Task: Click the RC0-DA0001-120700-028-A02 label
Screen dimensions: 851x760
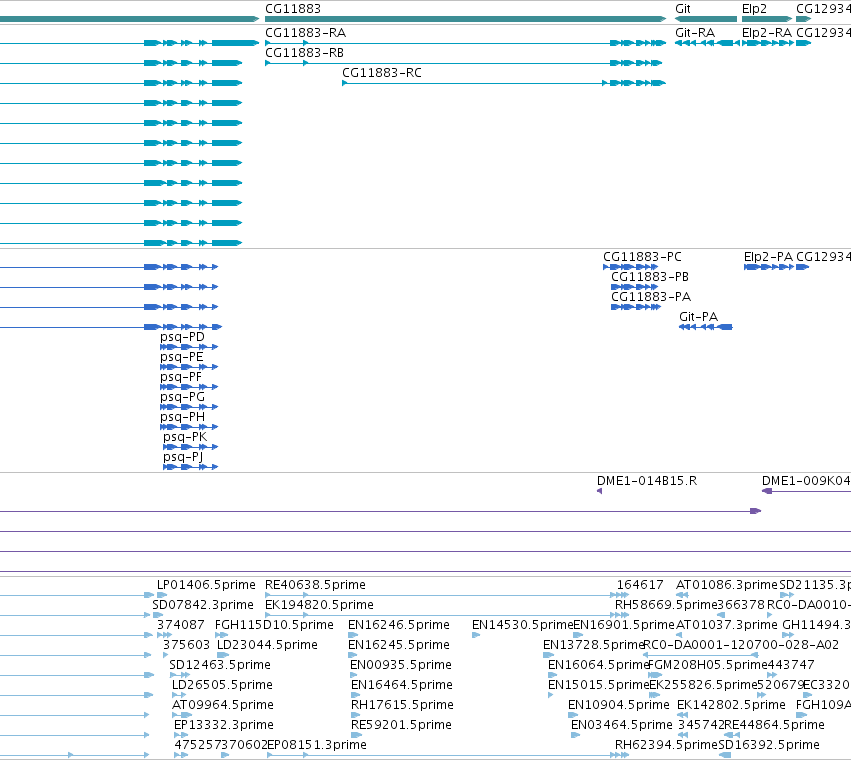Action: (x=741, y=645)
